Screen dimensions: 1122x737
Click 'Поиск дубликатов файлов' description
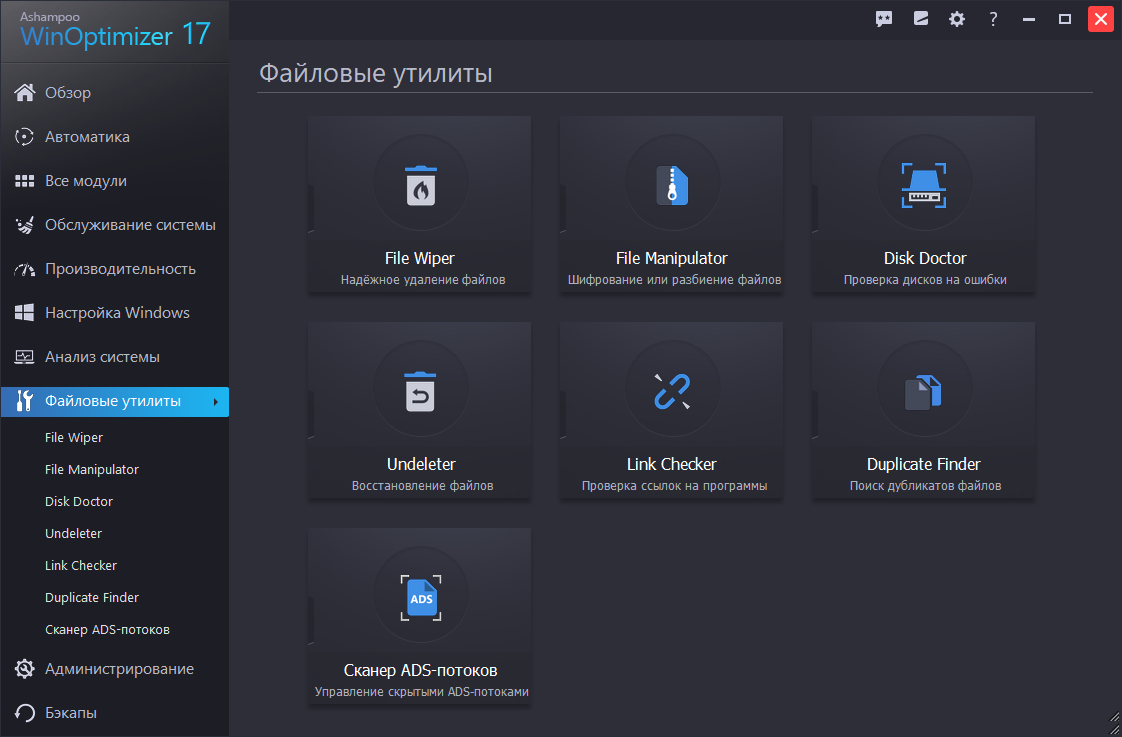pos(925,486)
